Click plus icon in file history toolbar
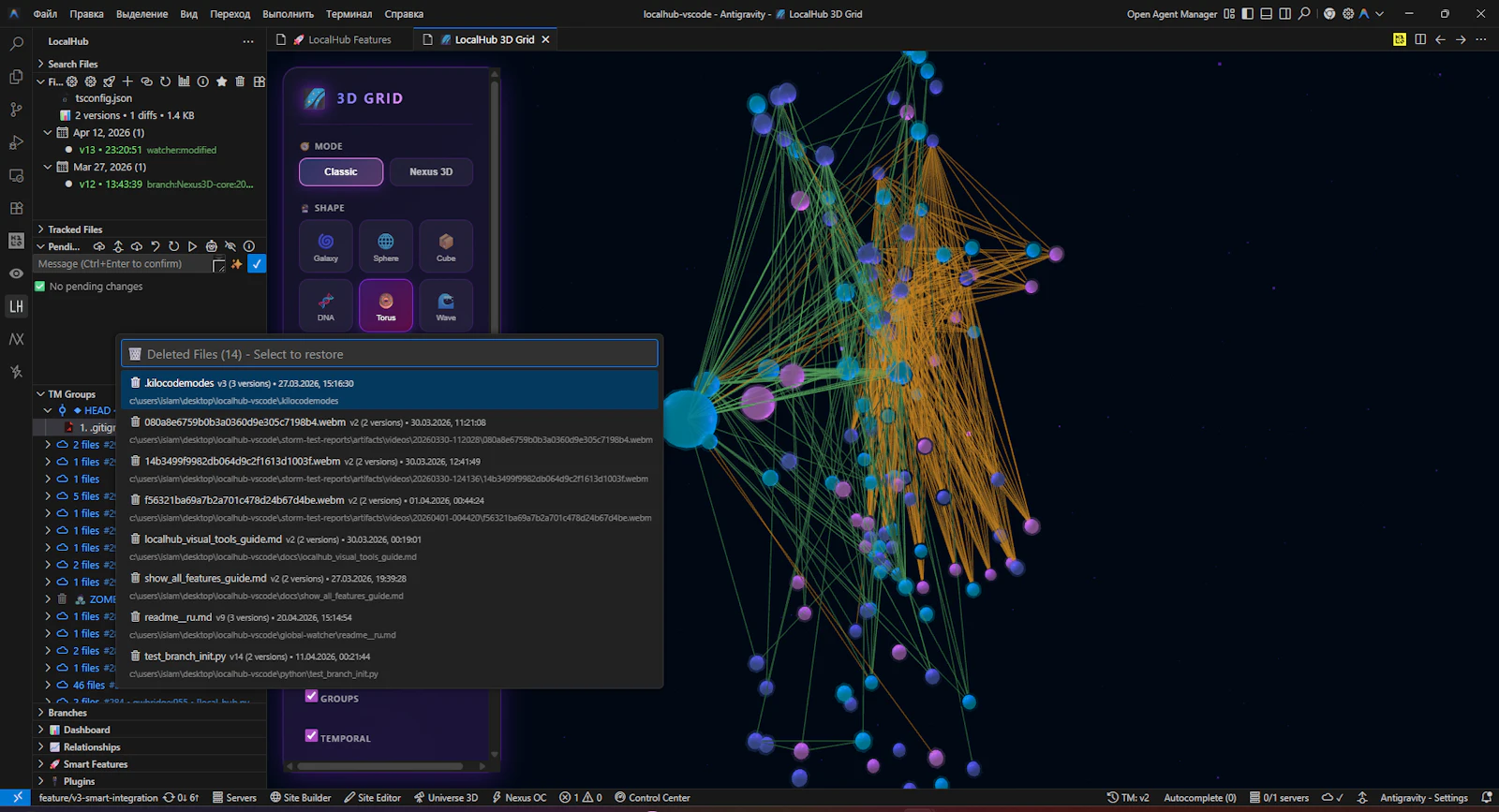 (x=127, y=81)
